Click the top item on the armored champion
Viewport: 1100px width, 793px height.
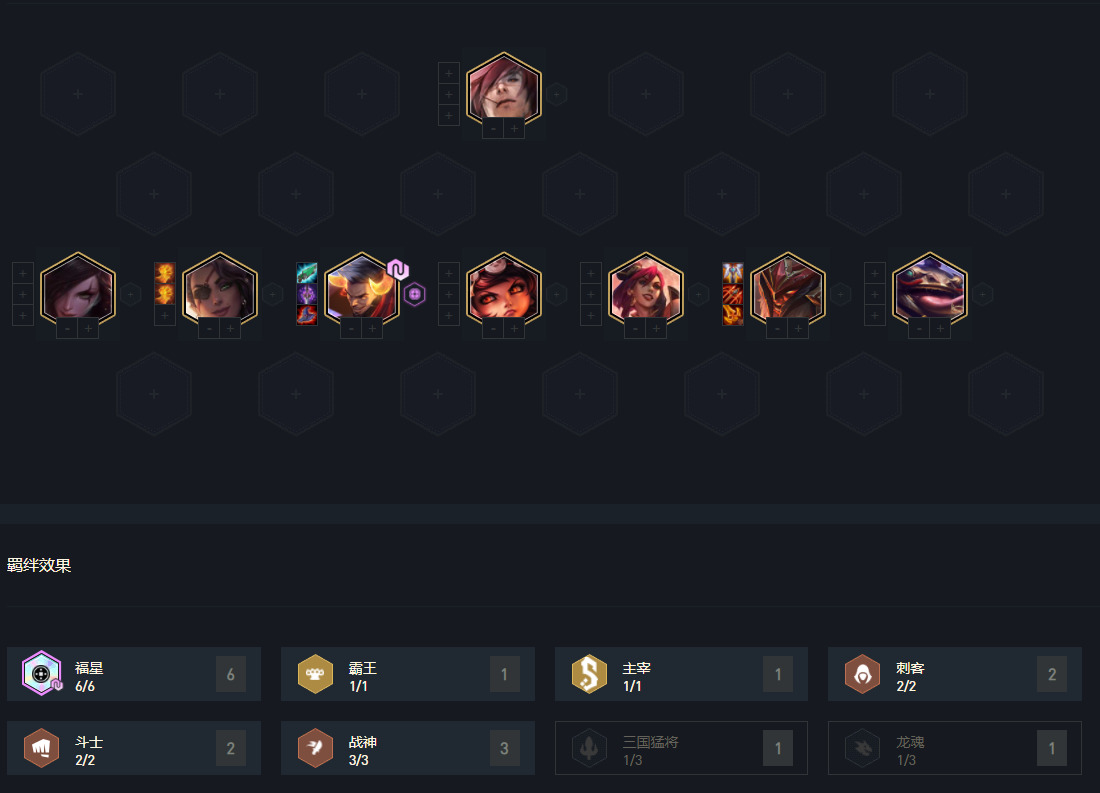coord(732,273)
